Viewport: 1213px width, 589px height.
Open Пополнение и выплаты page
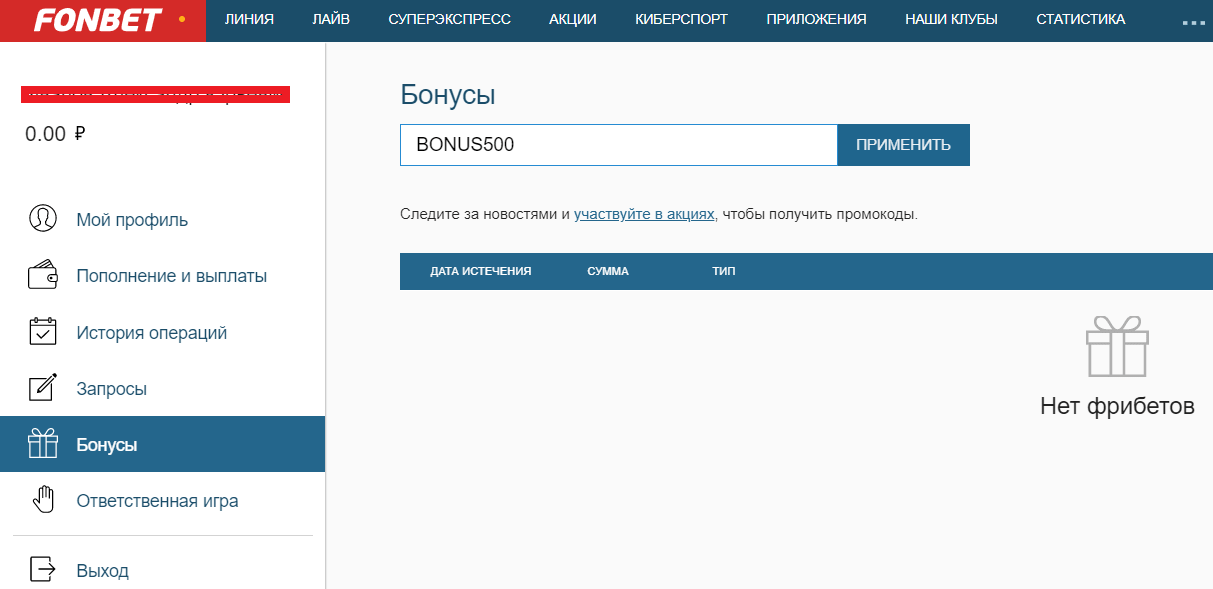(172, 276)
